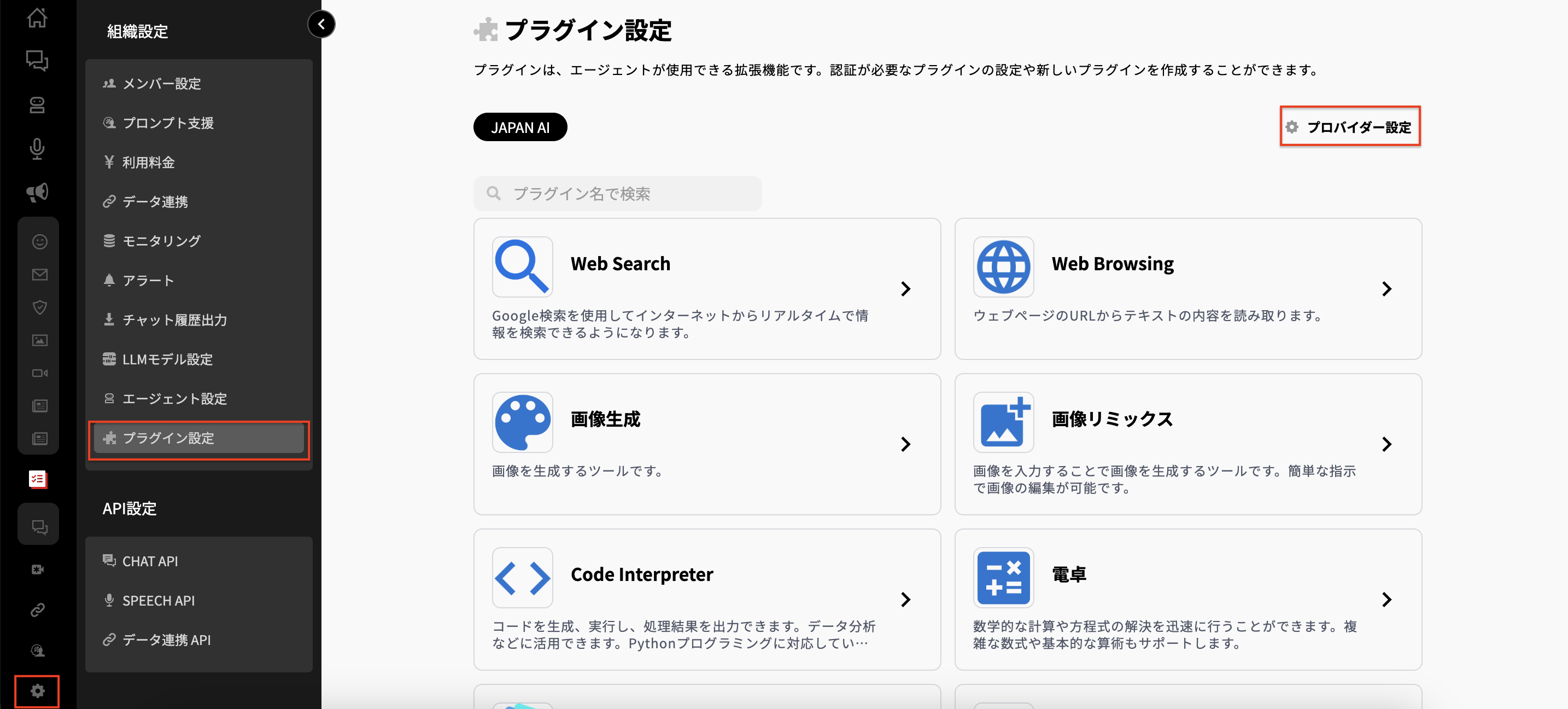The height and width of the screenshot is (709, 1568).
Task: Open the CHAT API menu item
Action: coord(150,560)
